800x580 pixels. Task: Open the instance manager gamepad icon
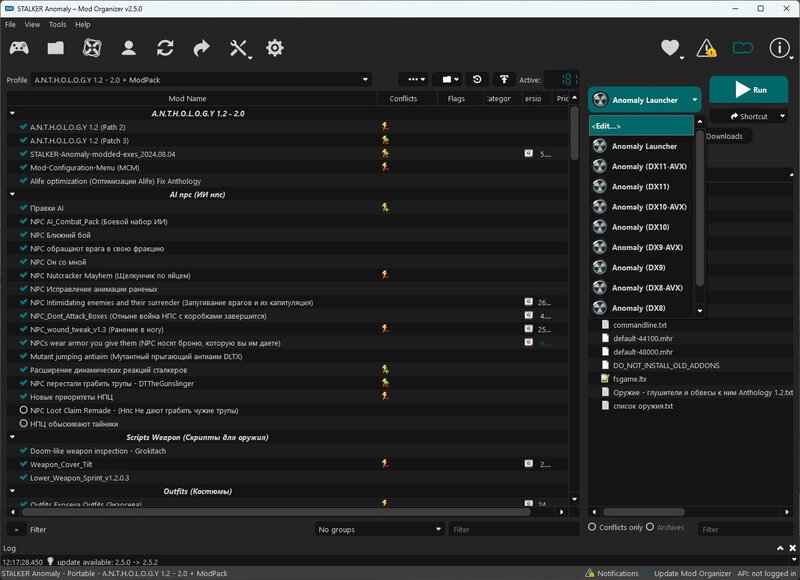pyautogui.click(x=19, y=48)
